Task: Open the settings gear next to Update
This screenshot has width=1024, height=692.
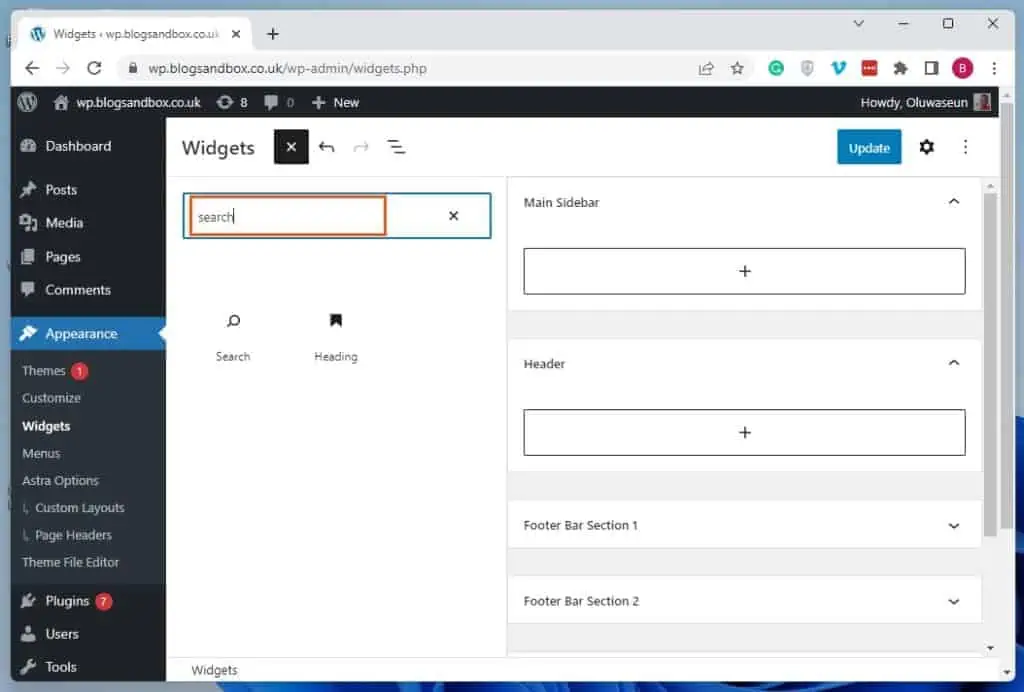Action: [926, 147]
